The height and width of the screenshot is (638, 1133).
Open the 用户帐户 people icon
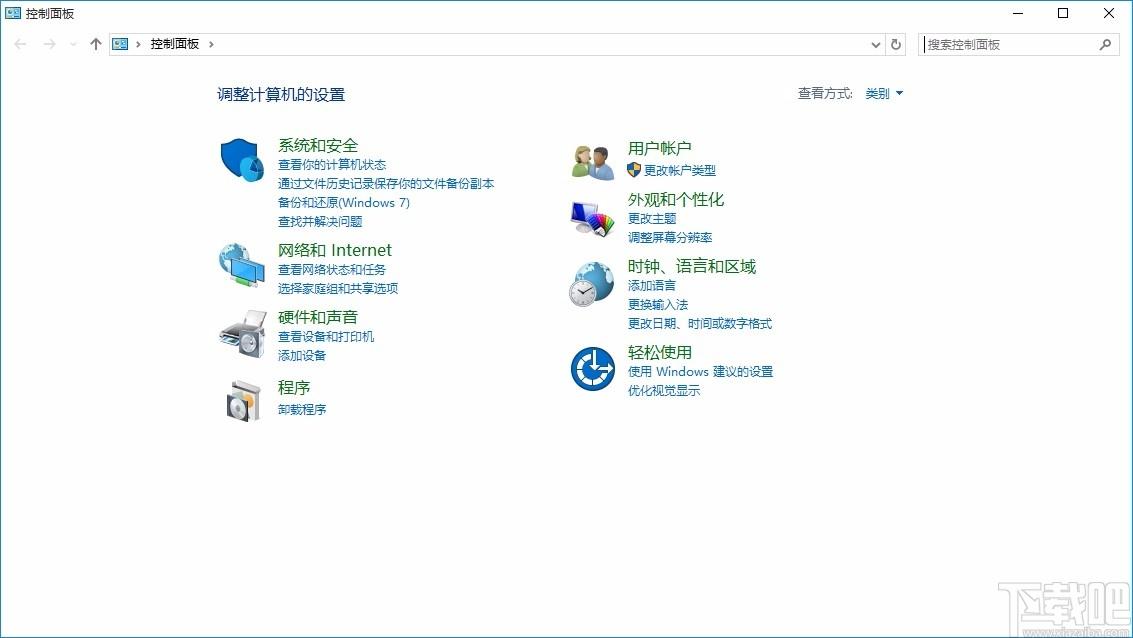pyautogui.click(x=593, y=162)
